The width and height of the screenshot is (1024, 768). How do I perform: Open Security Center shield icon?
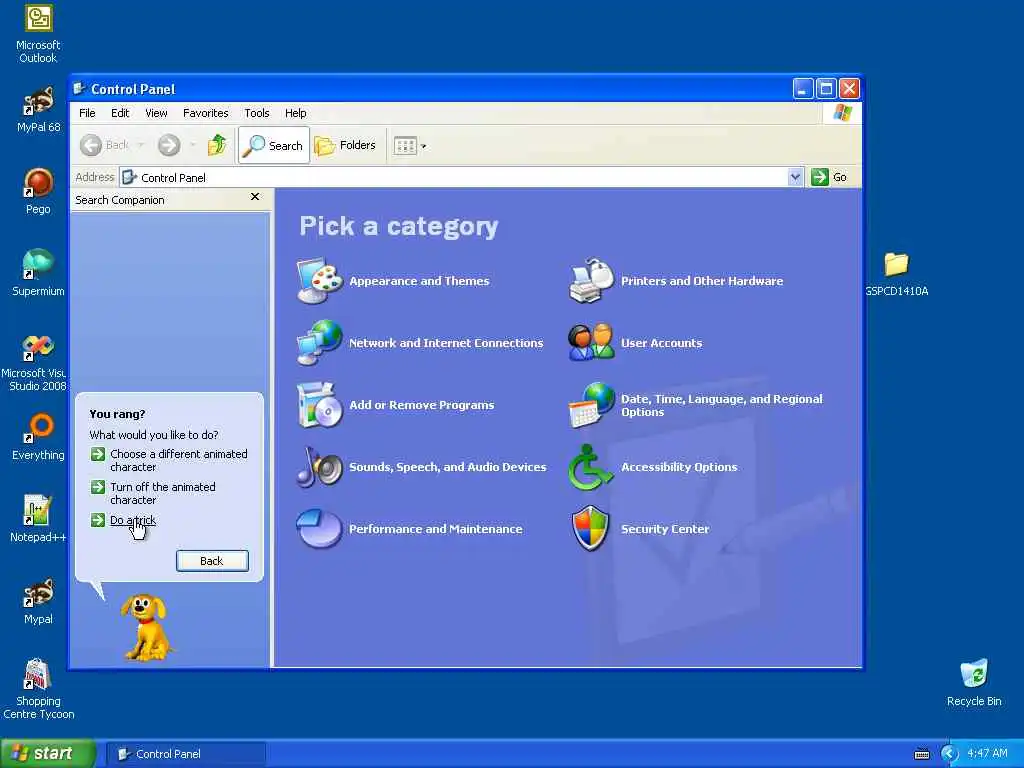[590, 528]
